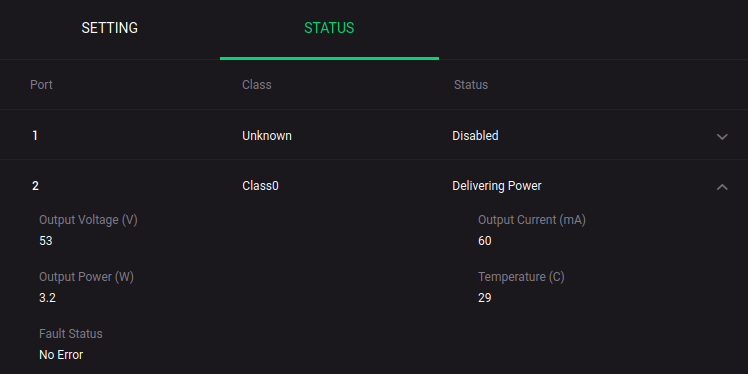Image resolution: width=748 pixels, height=374 pixels.
Task: Click the Port column header
Action: click(x=42, y=85)
